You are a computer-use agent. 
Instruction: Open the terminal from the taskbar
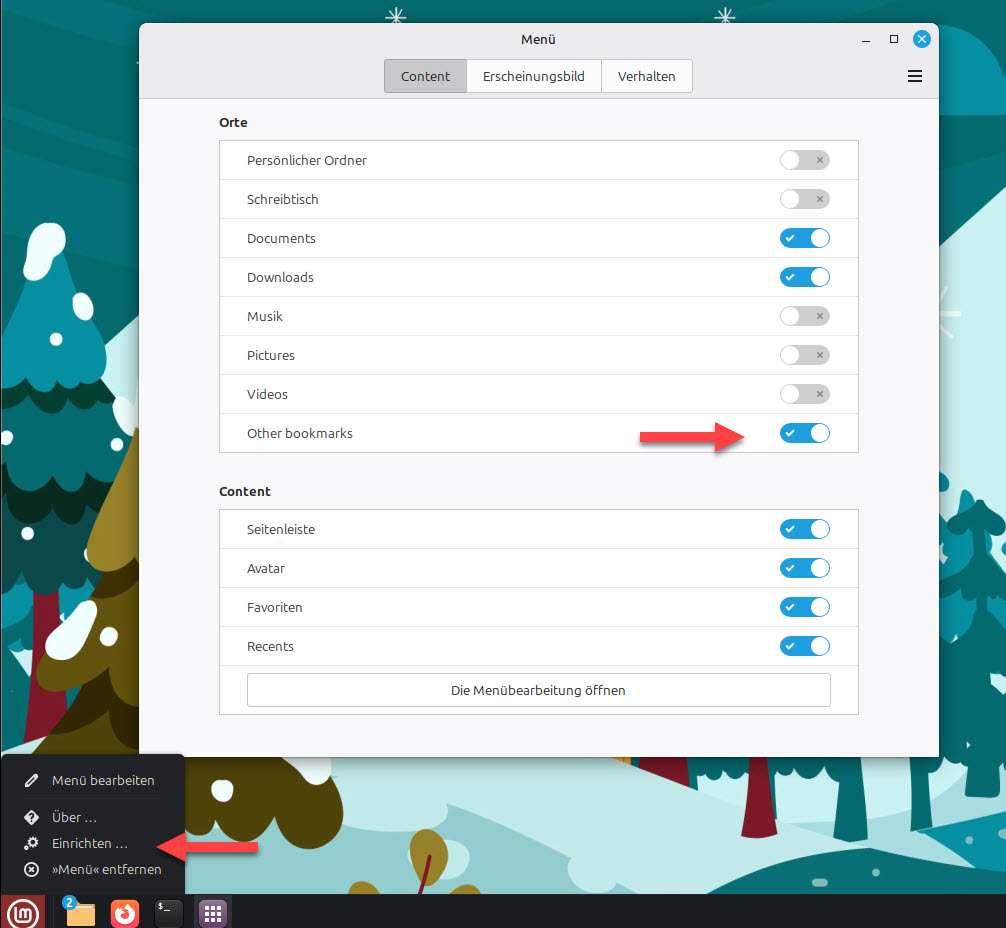pos(168,912)
